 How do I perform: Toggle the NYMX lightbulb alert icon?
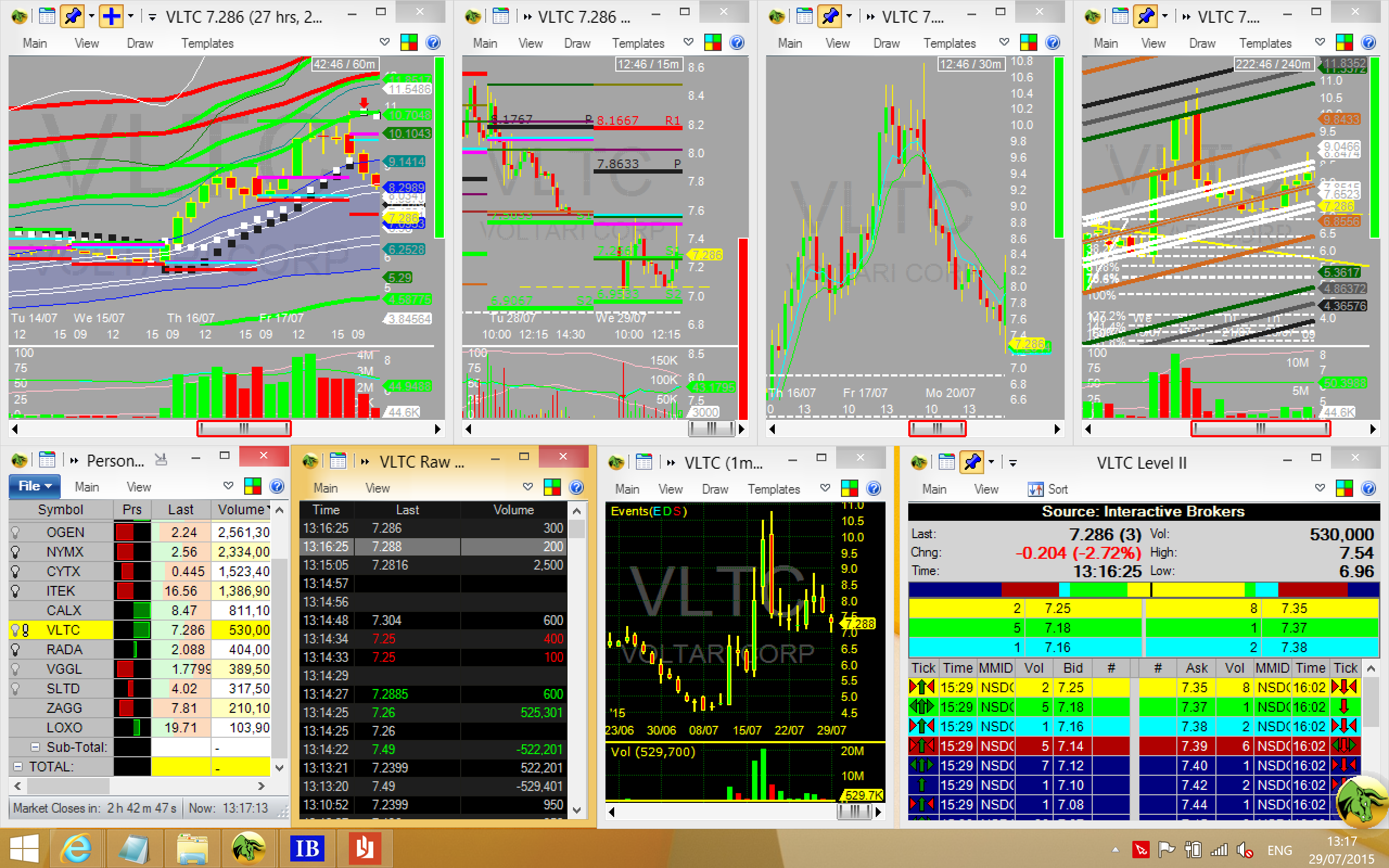point(16,552)
